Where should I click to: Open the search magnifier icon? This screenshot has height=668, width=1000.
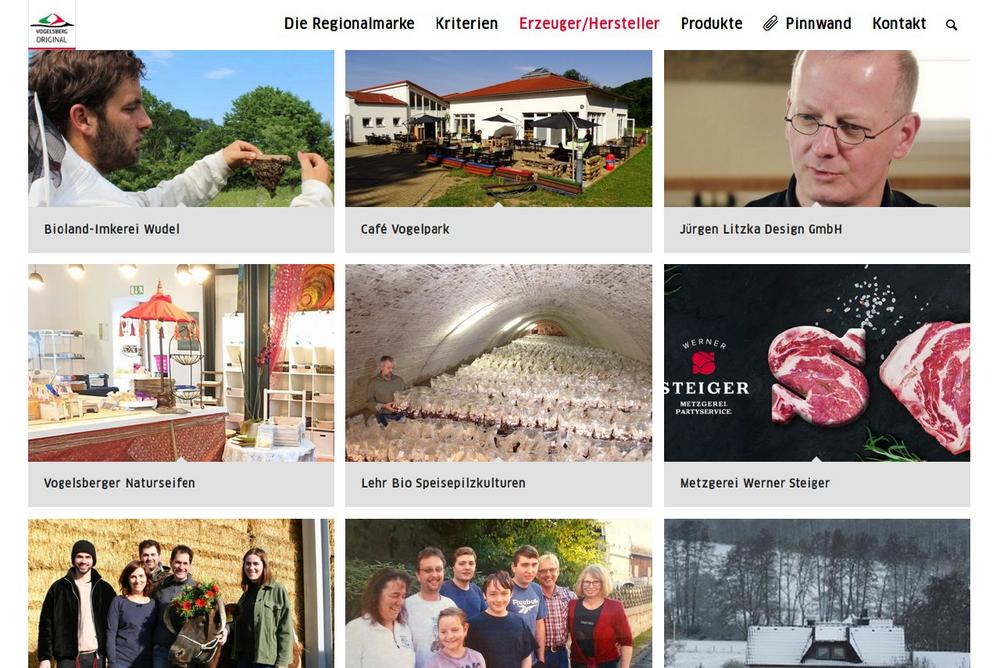951,25
